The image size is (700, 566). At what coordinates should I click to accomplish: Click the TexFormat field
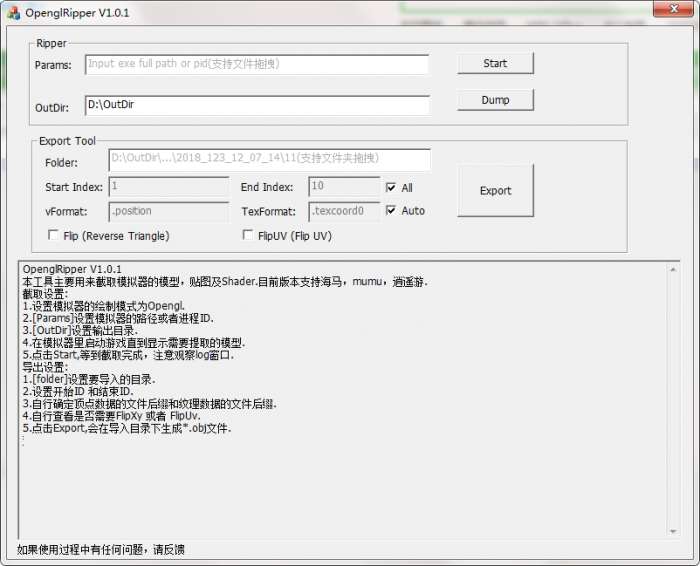344,212
